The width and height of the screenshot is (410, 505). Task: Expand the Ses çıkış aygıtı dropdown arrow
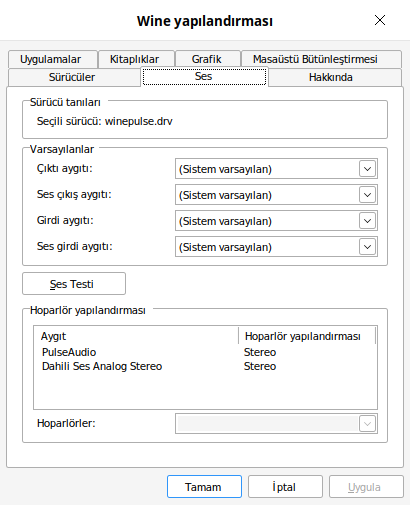(x=367, y=195)
